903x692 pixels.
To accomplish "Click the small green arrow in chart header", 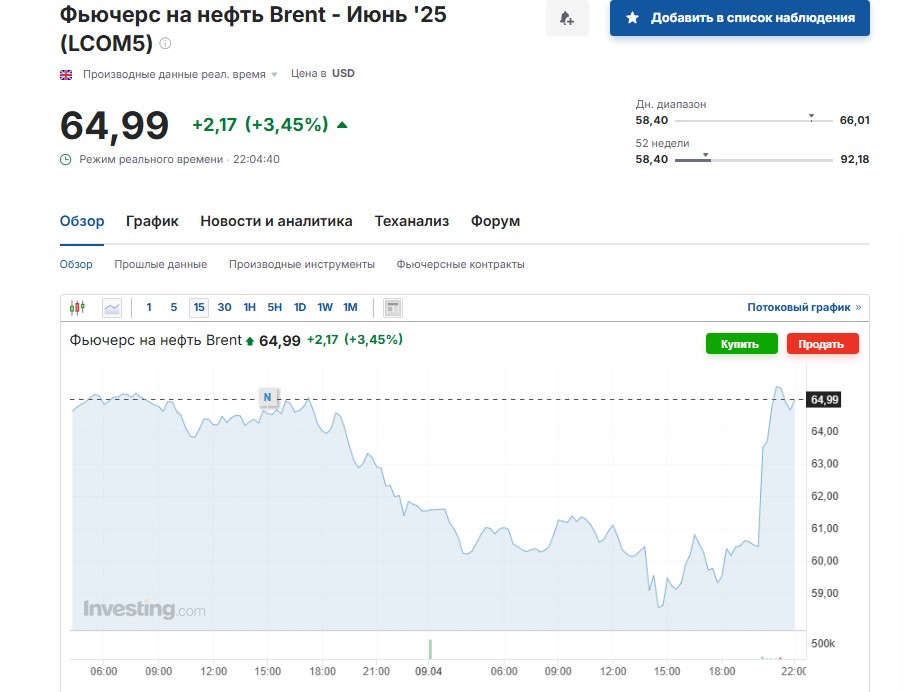I will click(x=250, y=341).
